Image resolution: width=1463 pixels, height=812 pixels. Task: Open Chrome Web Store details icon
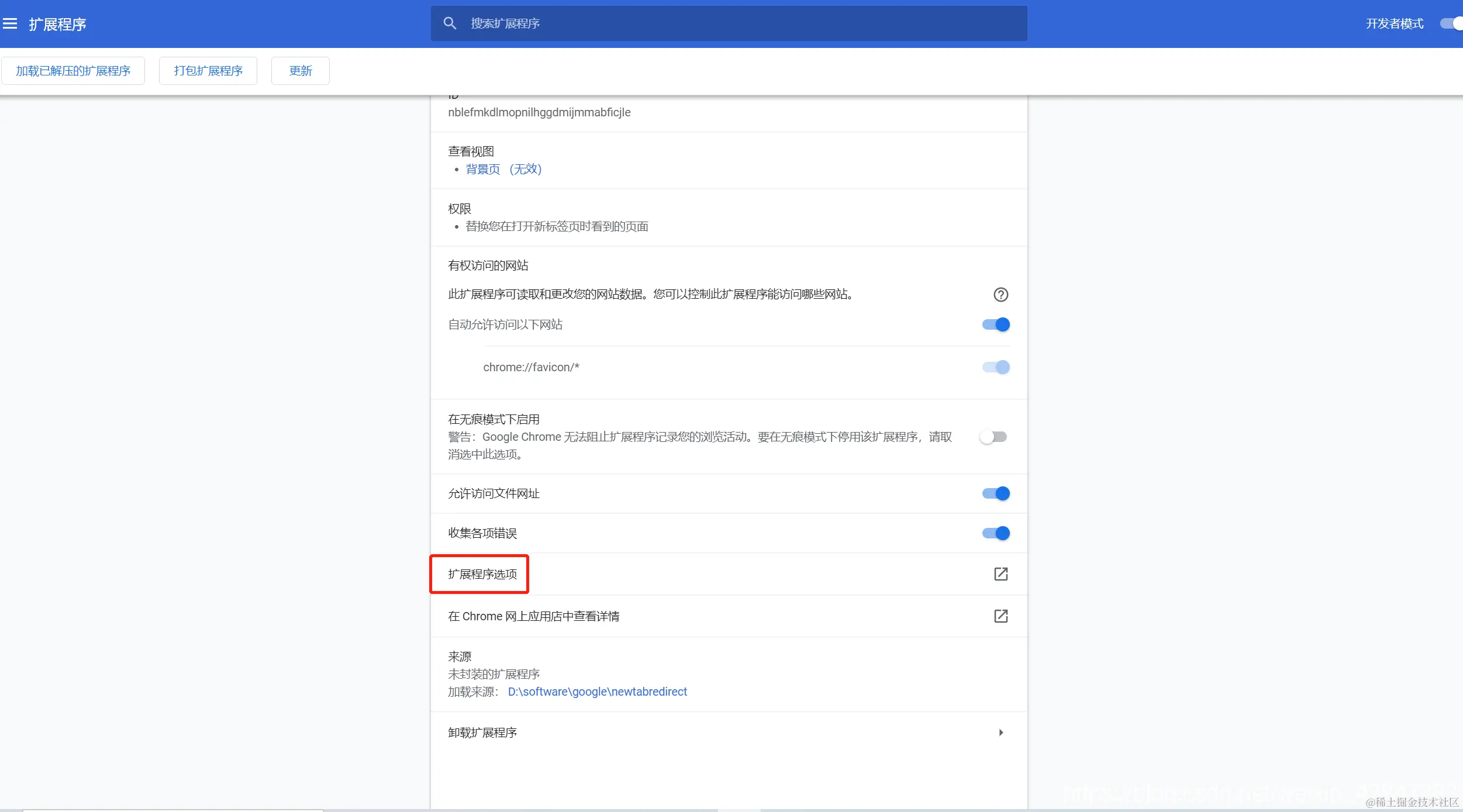pyautogui.click(x=1000, y=616)
